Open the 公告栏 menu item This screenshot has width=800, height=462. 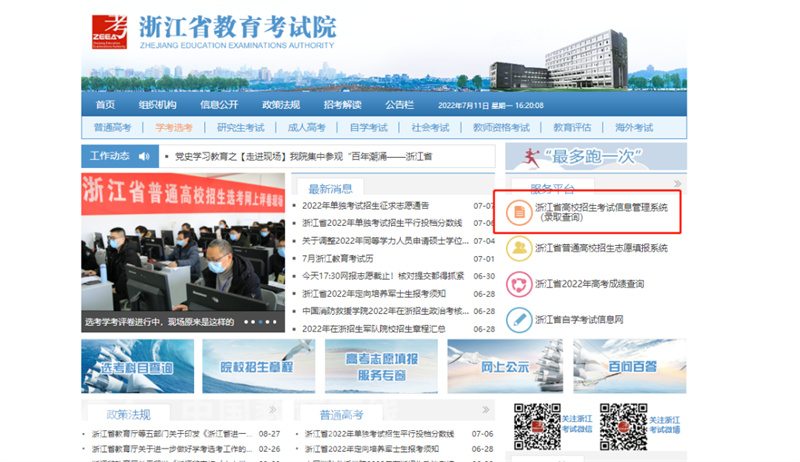point(399,105)
